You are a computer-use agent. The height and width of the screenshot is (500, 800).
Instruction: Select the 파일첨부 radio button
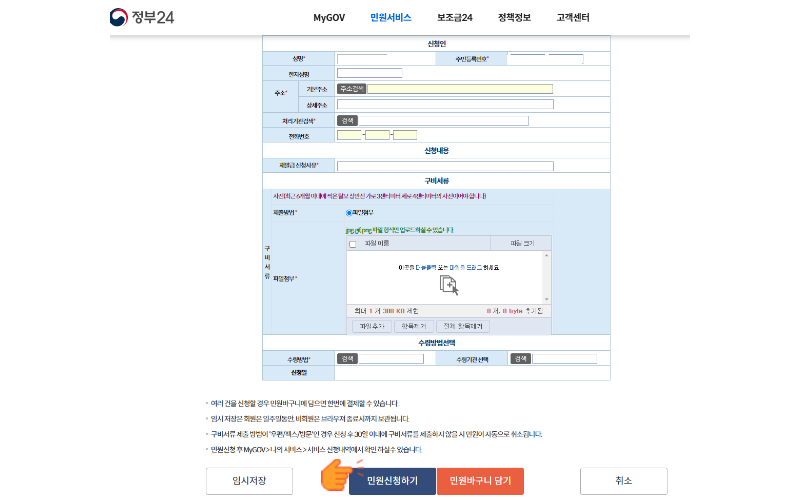tap(349, 213)
